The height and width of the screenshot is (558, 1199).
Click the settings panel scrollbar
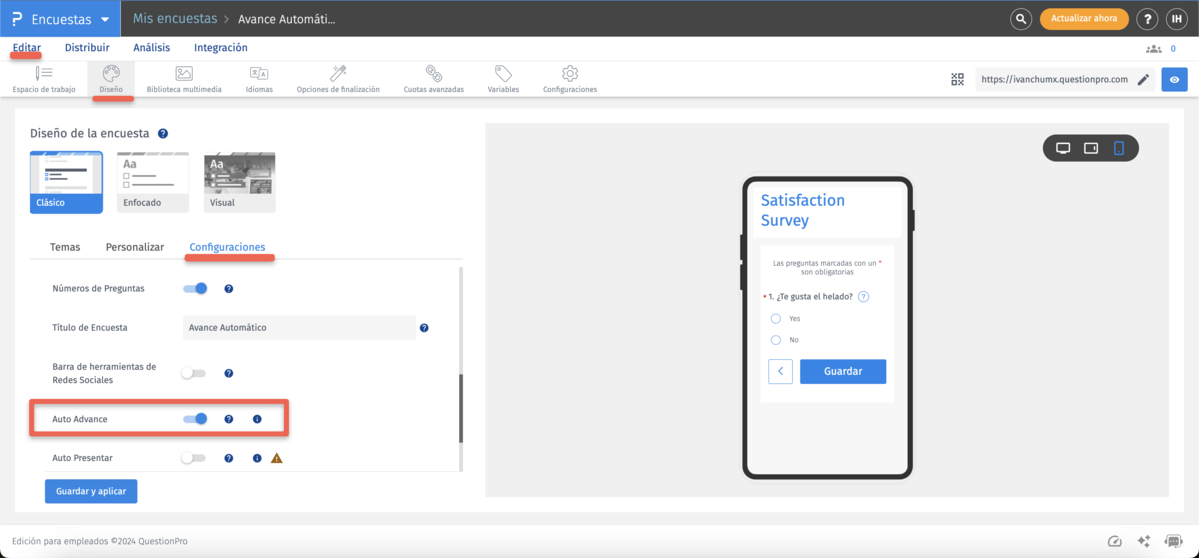pos(461,408)
